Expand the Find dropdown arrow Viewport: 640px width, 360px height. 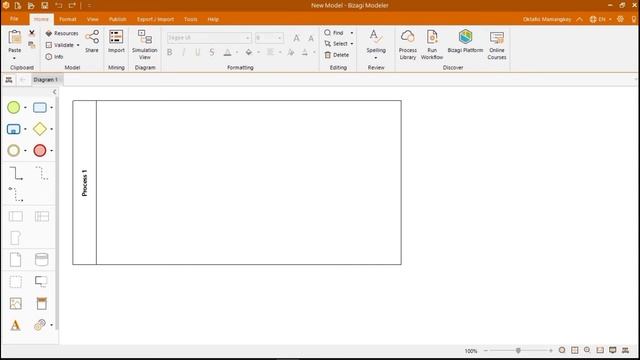pyautogui.click(x=352, y=33)
